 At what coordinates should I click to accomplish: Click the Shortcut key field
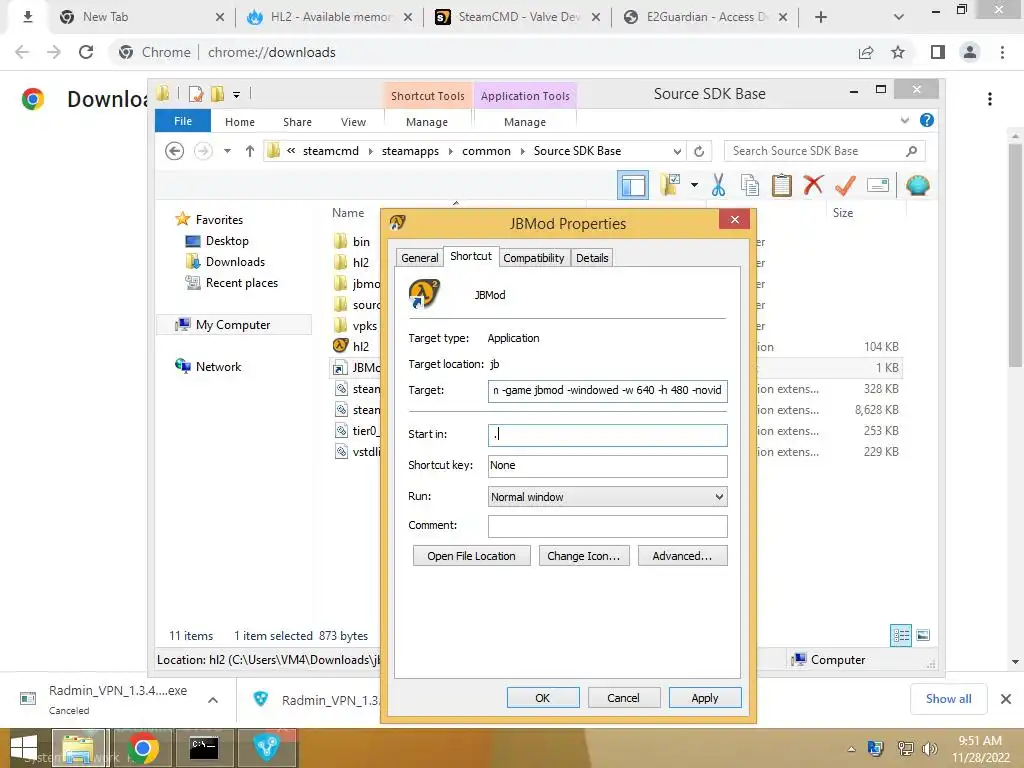tap(607, 466)
